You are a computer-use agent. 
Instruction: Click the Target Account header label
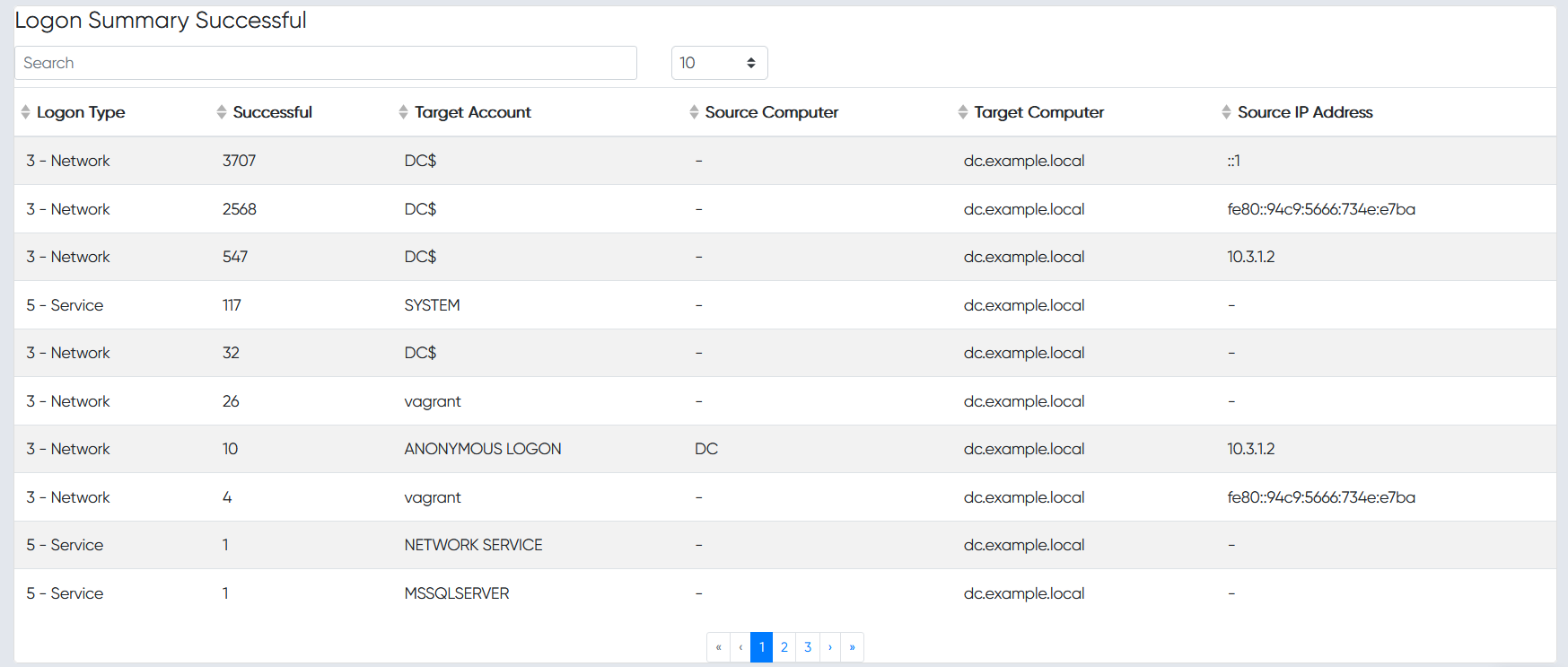click(473, 112)
